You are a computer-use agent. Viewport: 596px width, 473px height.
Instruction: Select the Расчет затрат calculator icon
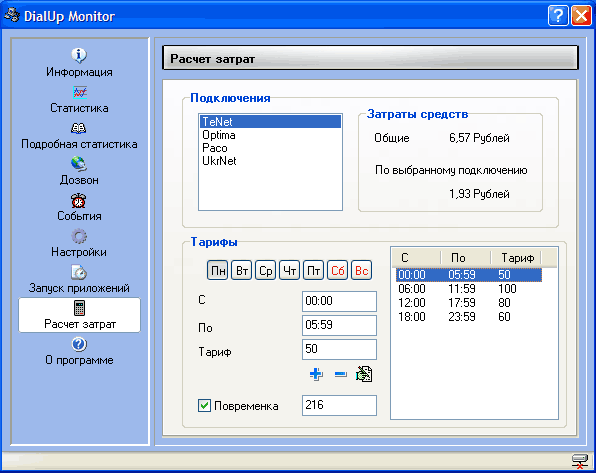pos(79,308)
